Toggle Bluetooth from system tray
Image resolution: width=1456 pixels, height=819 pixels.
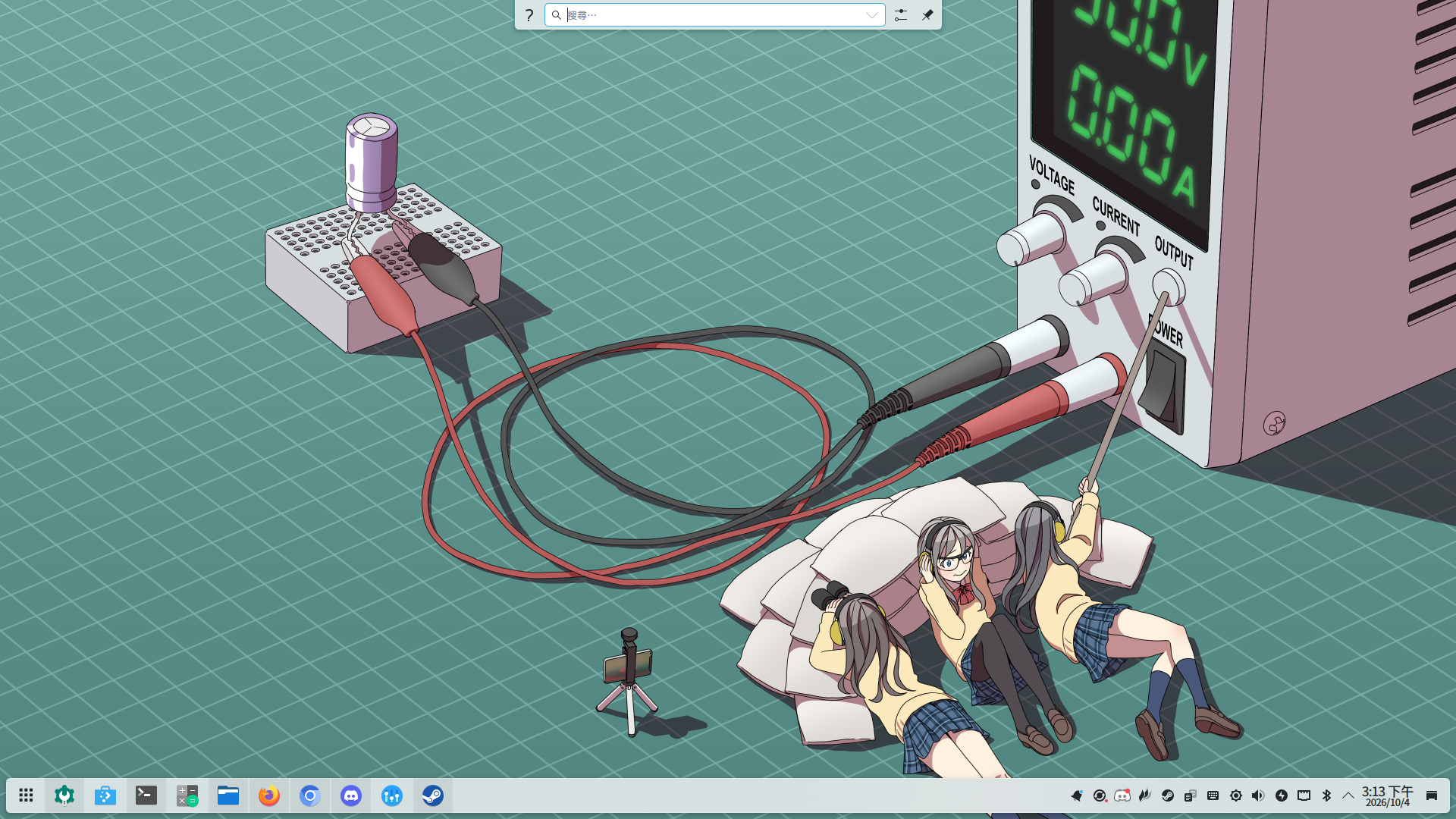click(1326, 795)
